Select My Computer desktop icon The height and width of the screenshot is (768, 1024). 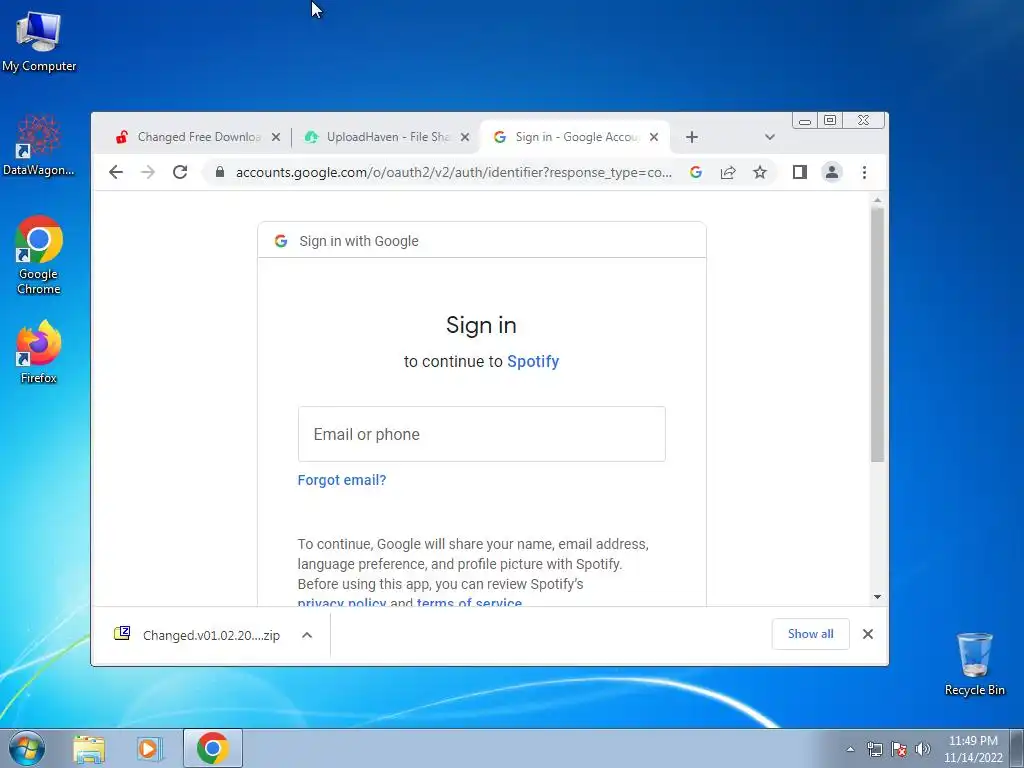39,41
